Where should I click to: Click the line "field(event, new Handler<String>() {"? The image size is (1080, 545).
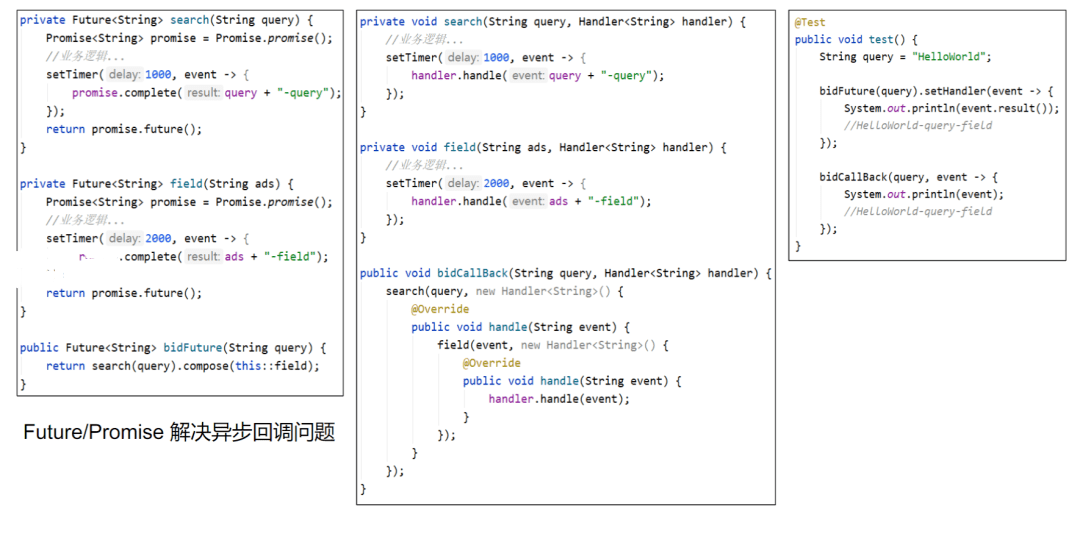tap(553, 345)
